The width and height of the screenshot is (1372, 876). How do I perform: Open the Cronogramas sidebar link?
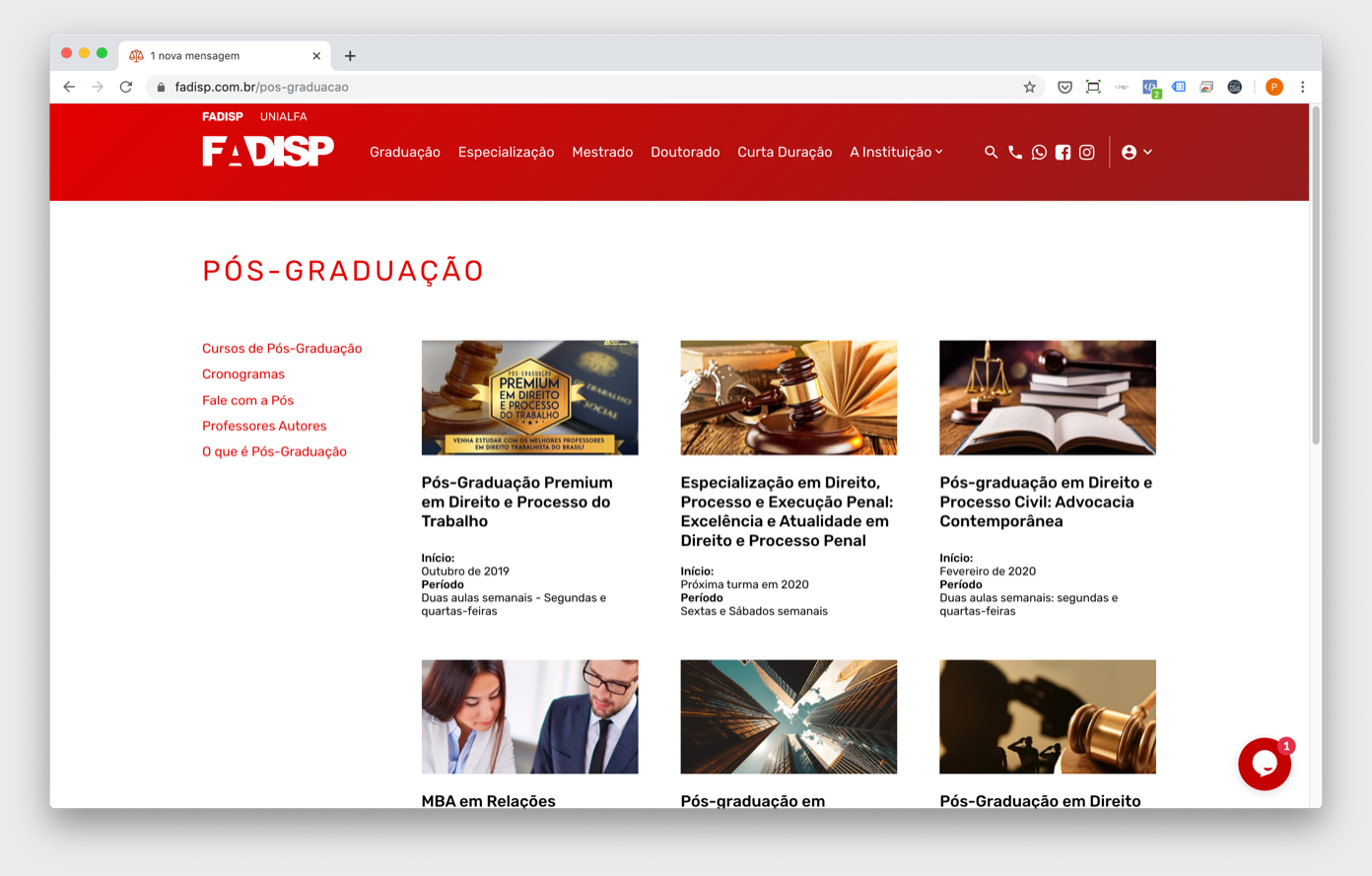[x=243, y=374]
